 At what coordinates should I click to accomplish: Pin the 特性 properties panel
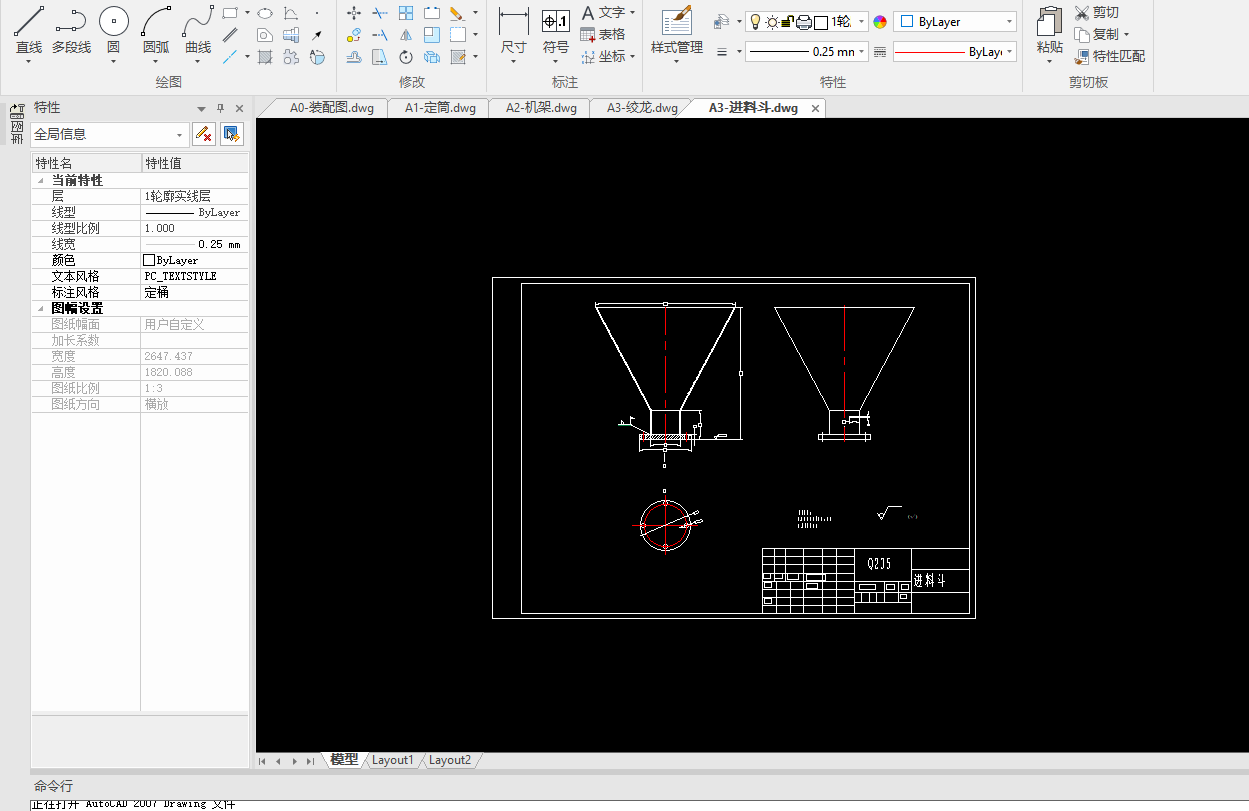pos(221,108)
